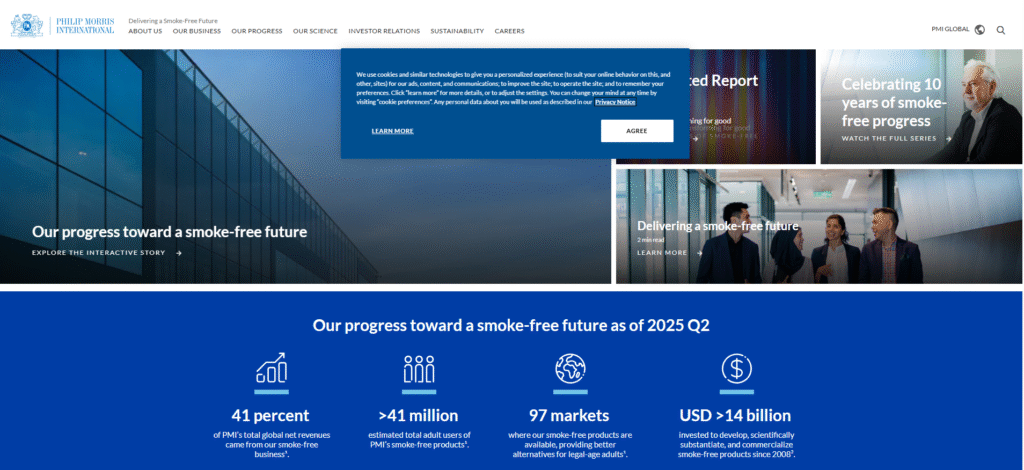Viewport: 1024px width, 470px height.
Task: Click the 2 min read label
Action: click(651, 240)
